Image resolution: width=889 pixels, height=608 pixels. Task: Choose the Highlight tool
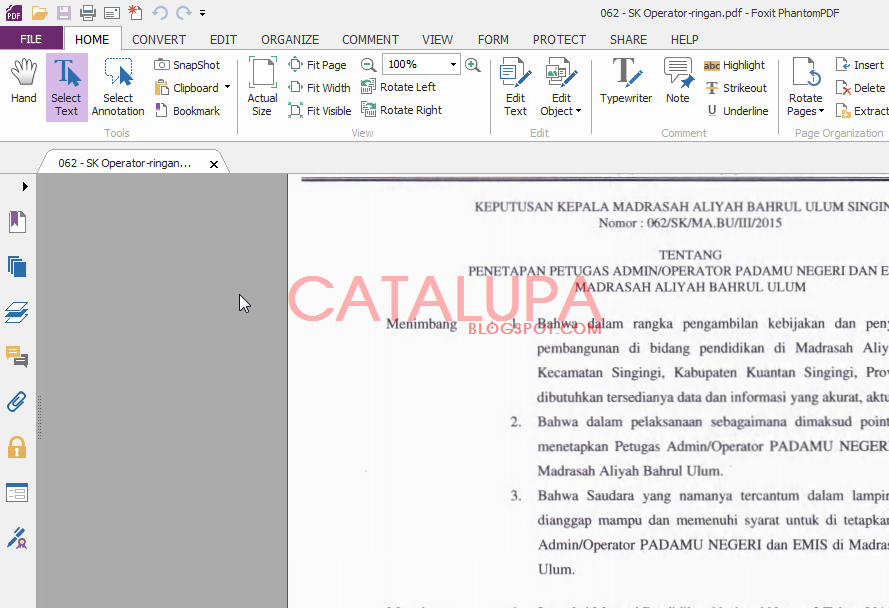(735, 65)
